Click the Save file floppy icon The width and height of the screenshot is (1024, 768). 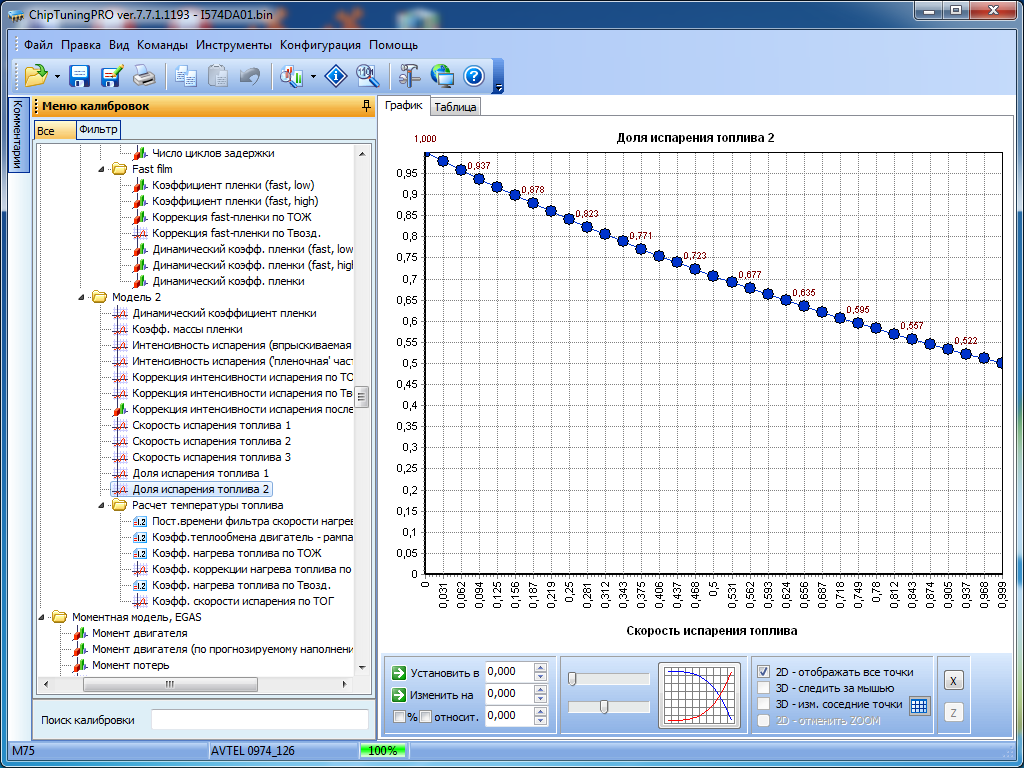[80, 75]
